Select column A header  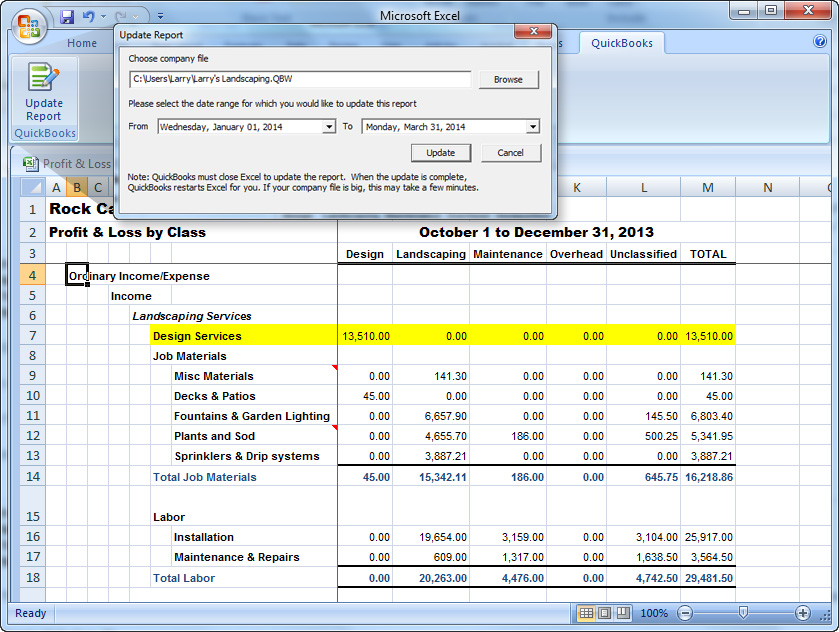(x=56, y=188)
